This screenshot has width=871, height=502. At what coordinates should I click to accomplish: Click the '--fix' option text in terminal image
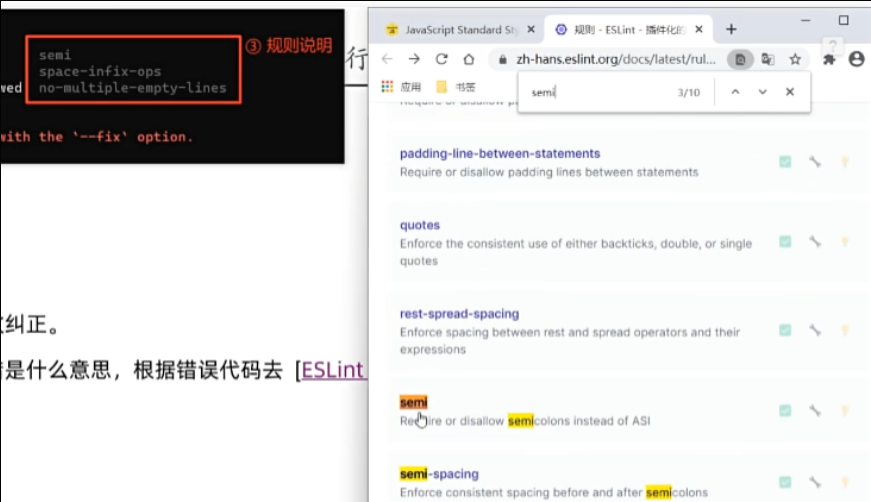click(x=100, y=137)
